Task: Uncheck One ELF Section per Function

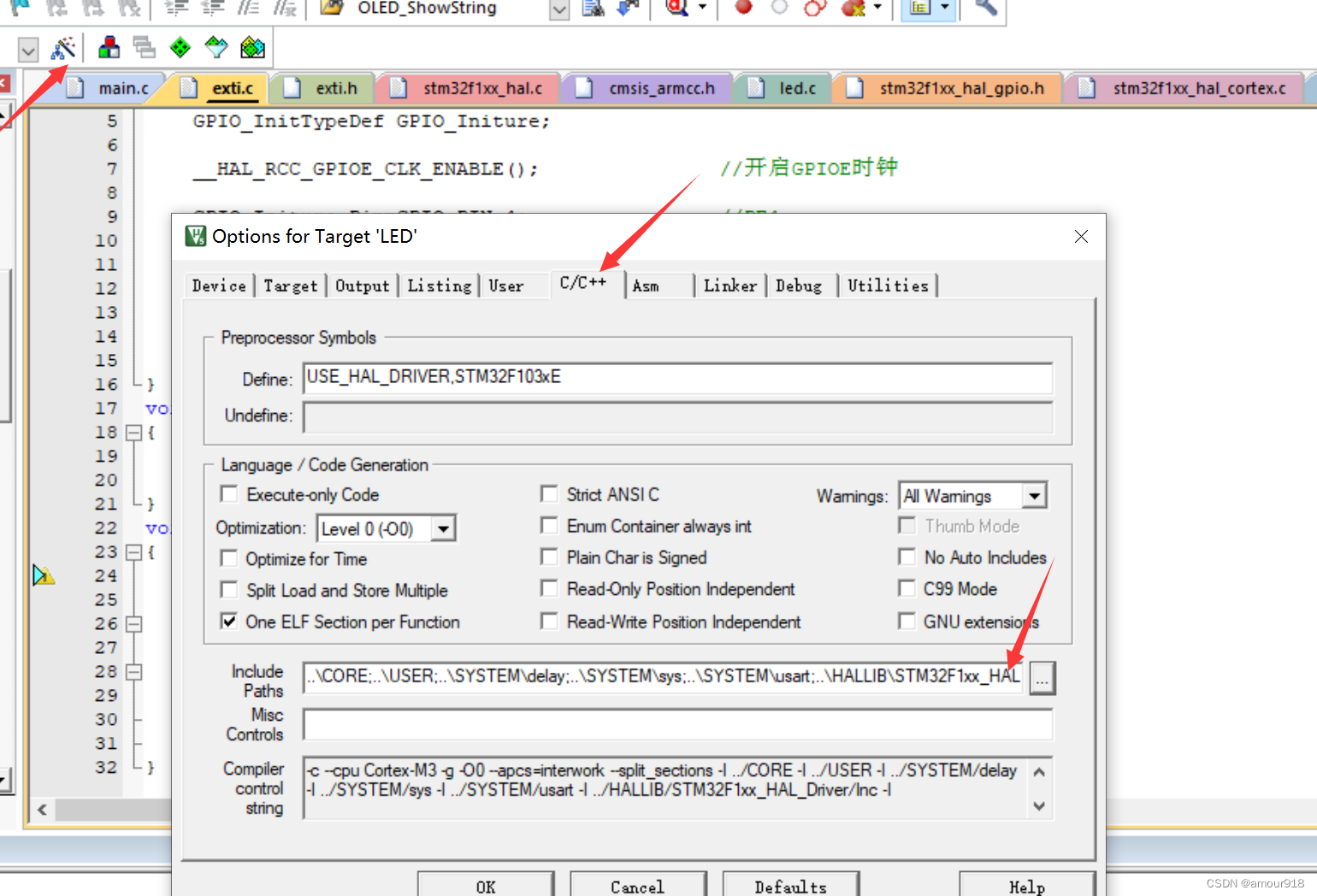Action: tap(228, 622)
